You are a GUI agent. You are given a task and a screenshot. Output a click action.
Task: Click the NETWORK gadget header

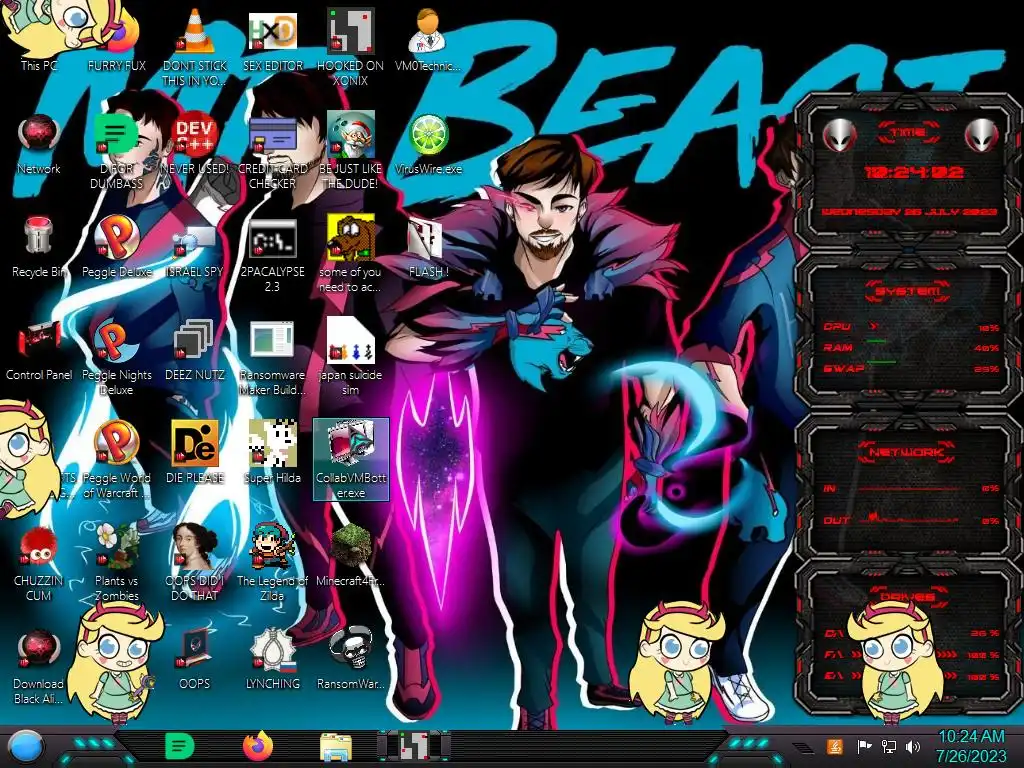pos(908,452)
